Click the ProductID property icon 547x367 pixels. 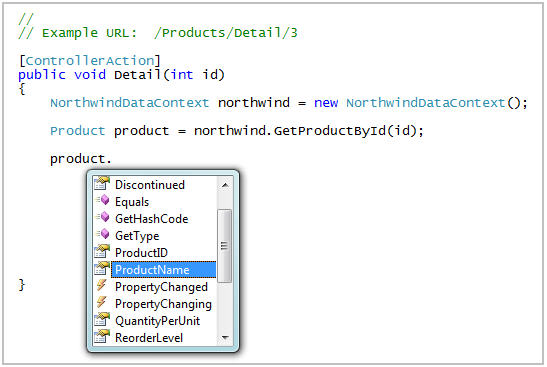tap(102, 252)
